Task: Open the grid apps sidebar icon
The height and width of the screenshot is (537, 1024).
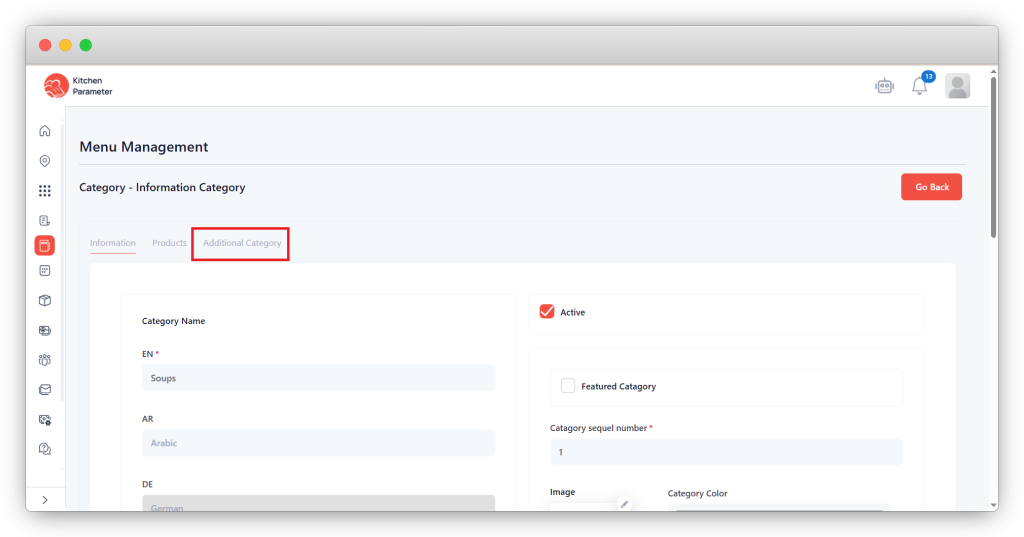Action: [x=44, y=191]
